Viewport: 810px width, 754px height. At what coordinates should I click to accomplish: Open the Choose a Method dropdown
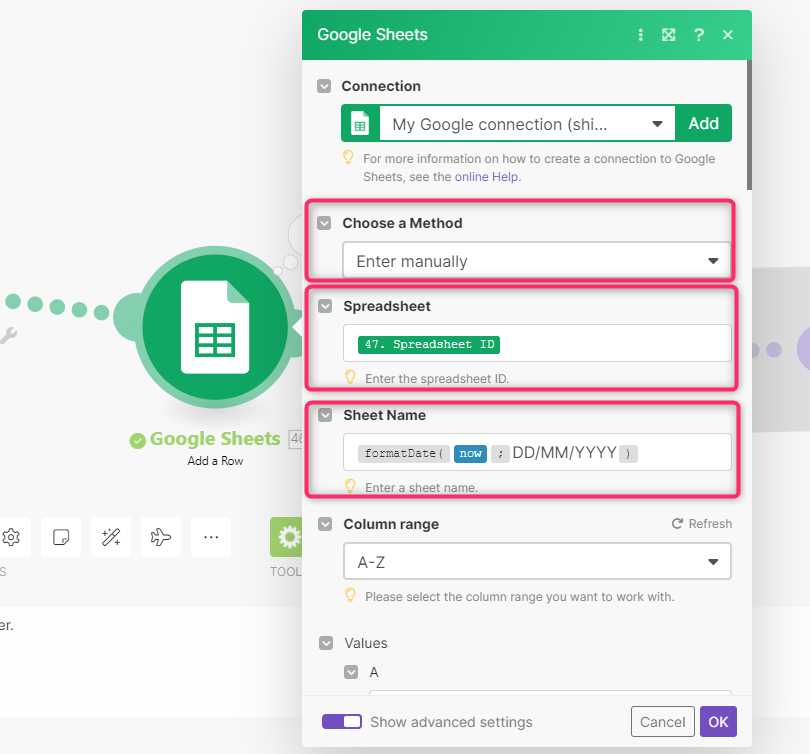(537, 260)
